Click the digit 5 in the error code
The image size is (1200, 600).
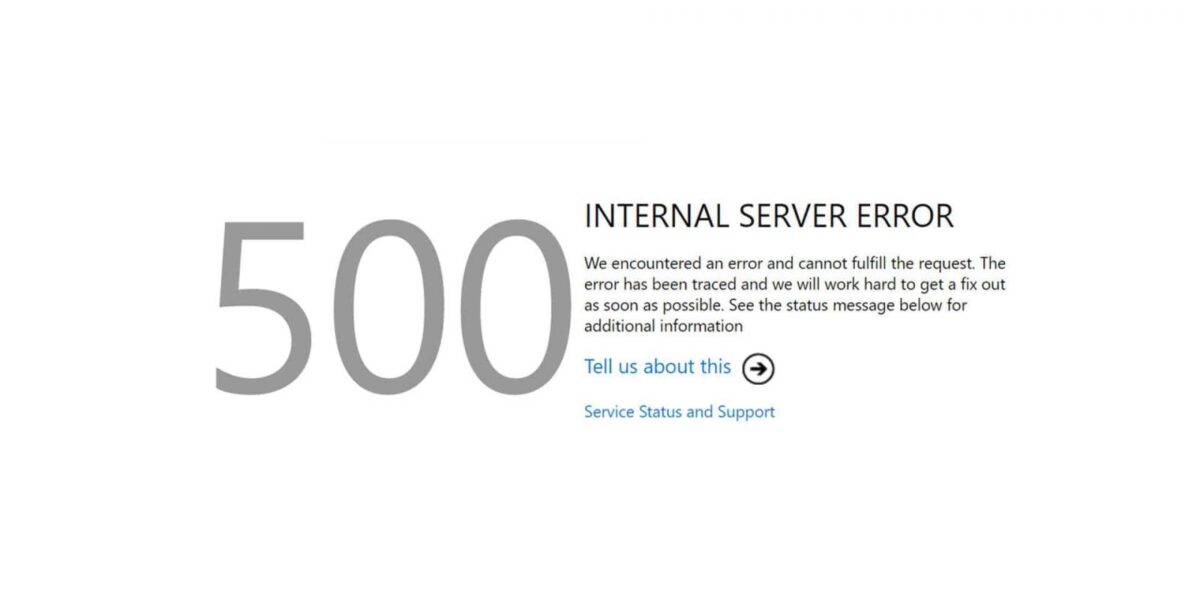pyautogui.click(x=260, y=306)
